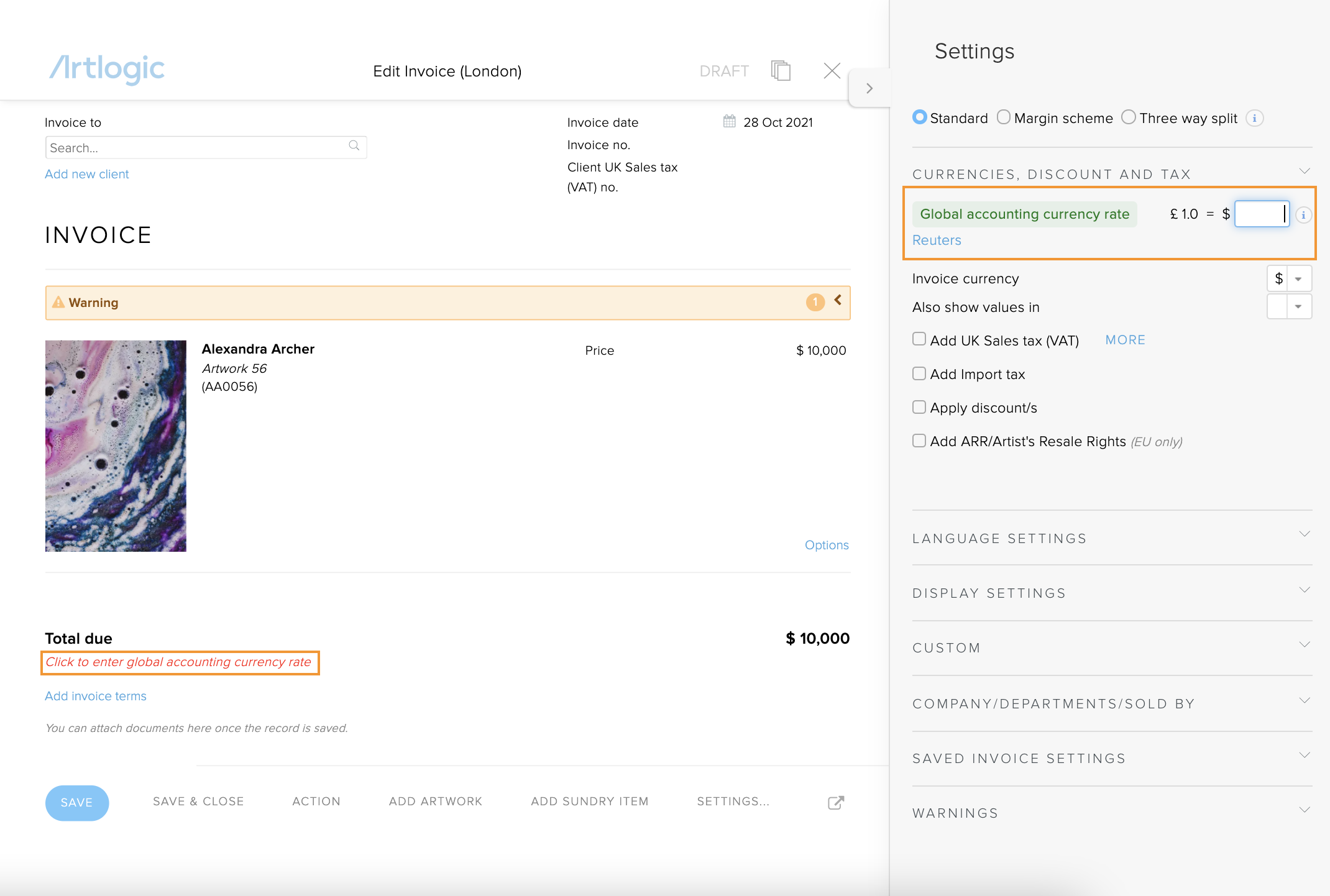
Task: Expand the Custom section
Action: click(x=1305, y=644)
